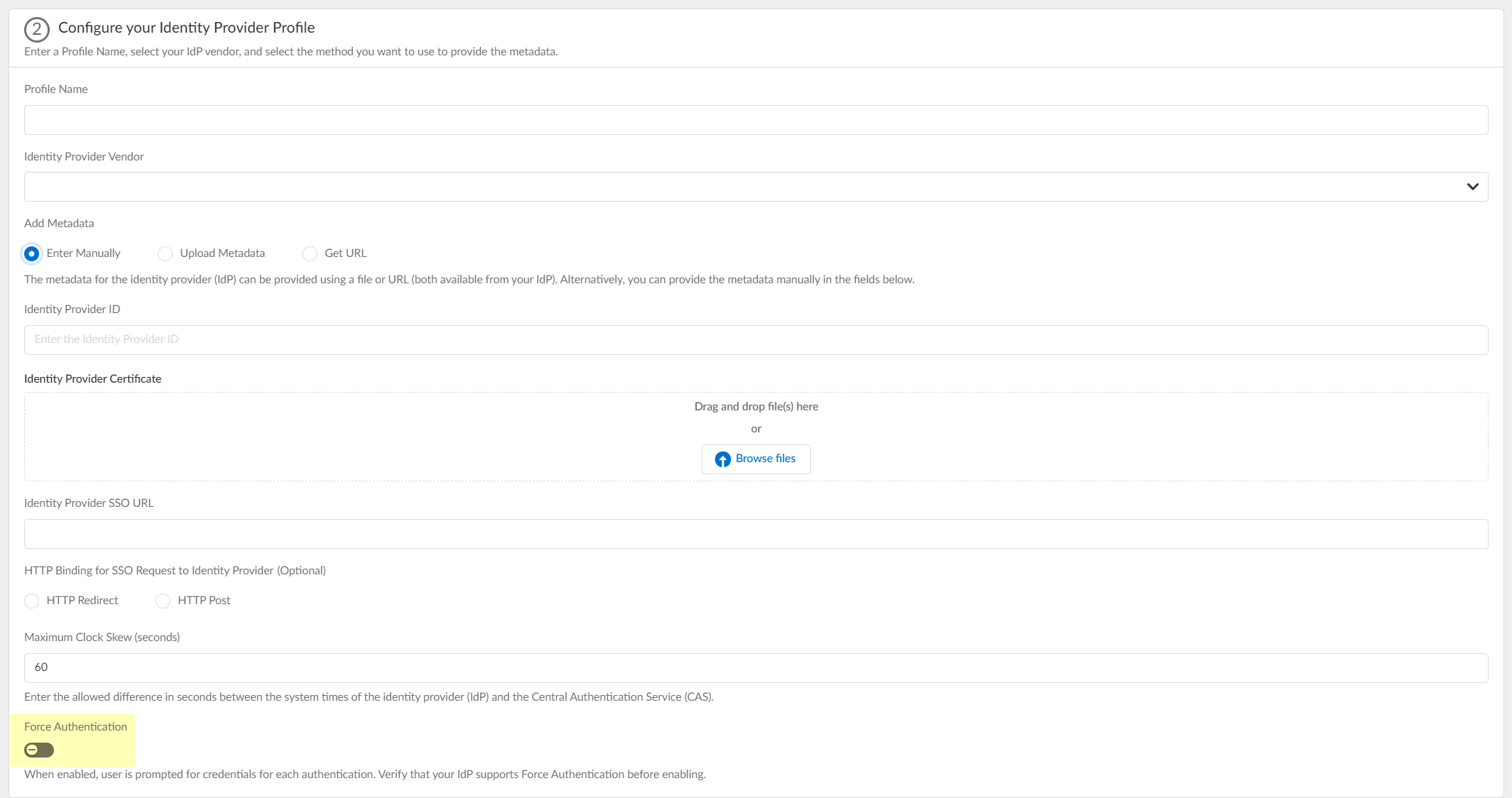
Task: Choose the Get URL metadata option
Action: tap(310, 253)
